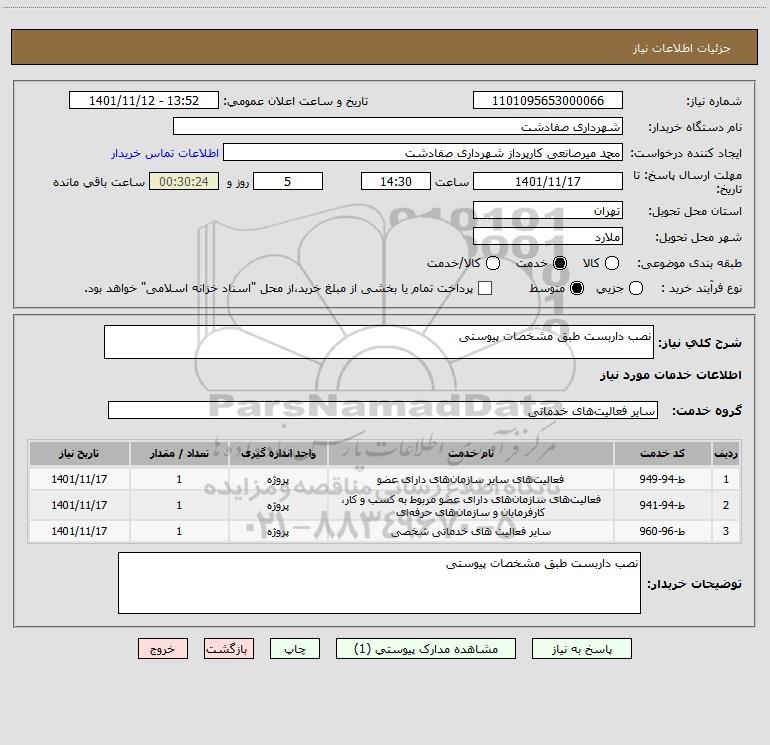Click the deadline date field 1401/11/17
Screen dimensions: 770x745
click(548, 181)
